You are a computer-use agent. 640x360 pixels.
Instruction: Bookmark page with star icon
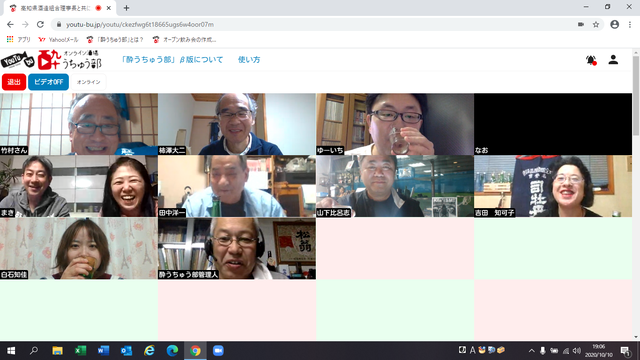[x=596, y=24]
